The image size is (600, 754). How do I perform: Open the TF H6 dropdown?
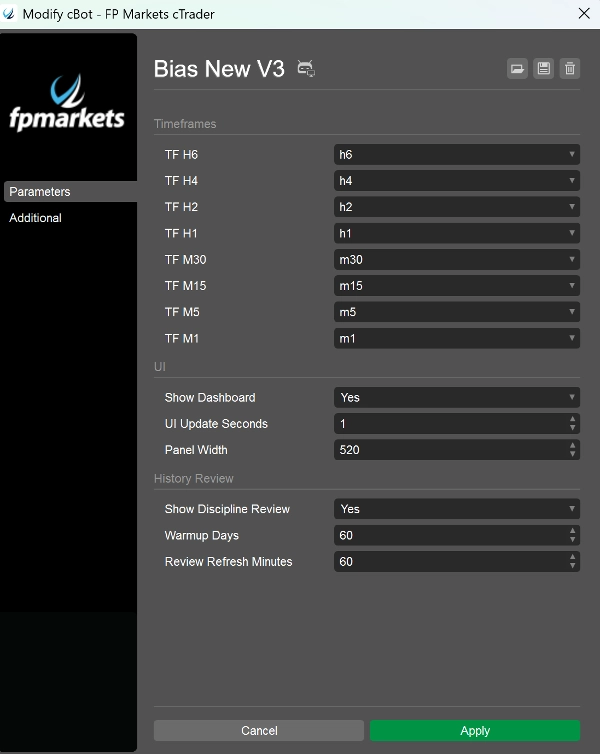click(x=457, y=155)
